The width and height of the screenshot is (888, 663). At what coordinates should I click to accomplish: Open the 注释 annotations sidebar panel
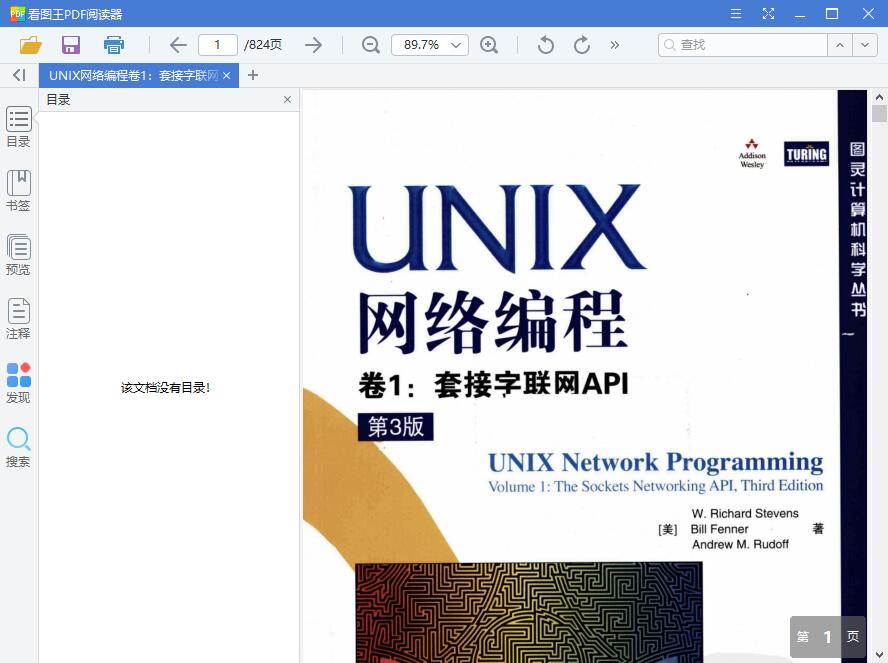point(19,319)
